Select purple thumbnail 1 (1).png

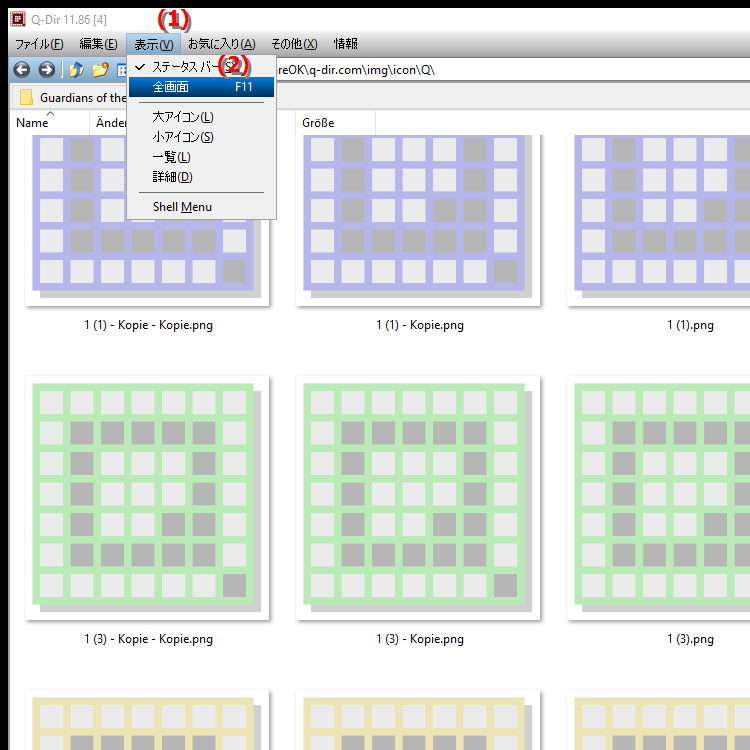click(x=659, y=221)
